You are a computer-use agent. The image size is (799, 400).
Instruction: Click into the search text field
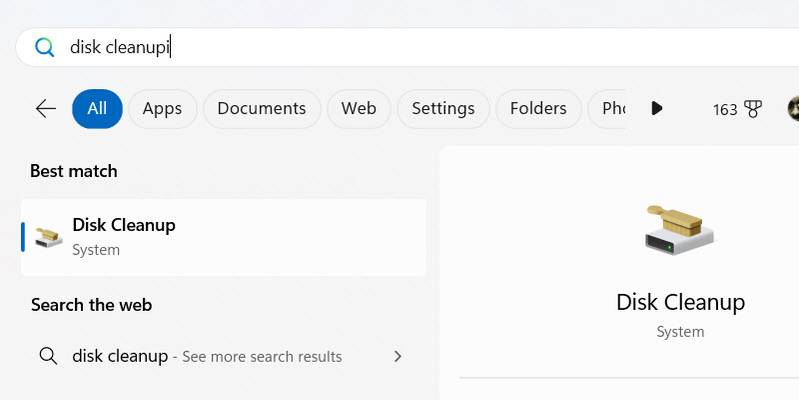400,47
